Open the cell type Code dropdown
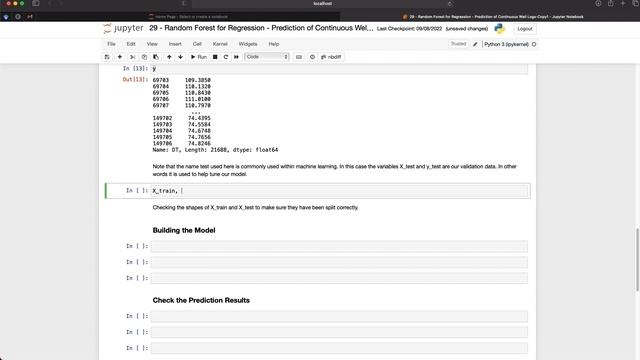The width and height of the screenshot is (640, 360). tap(267, 57)
